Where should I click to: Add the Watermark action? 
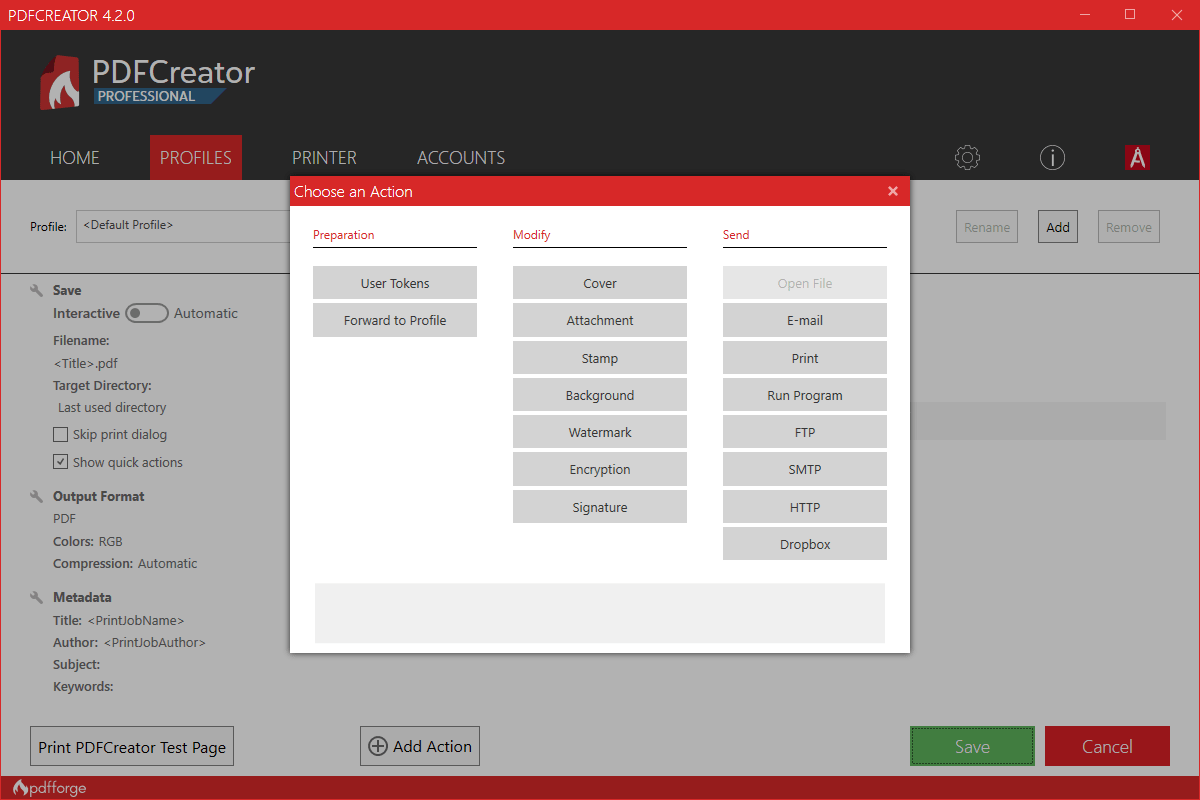(600, 432)
